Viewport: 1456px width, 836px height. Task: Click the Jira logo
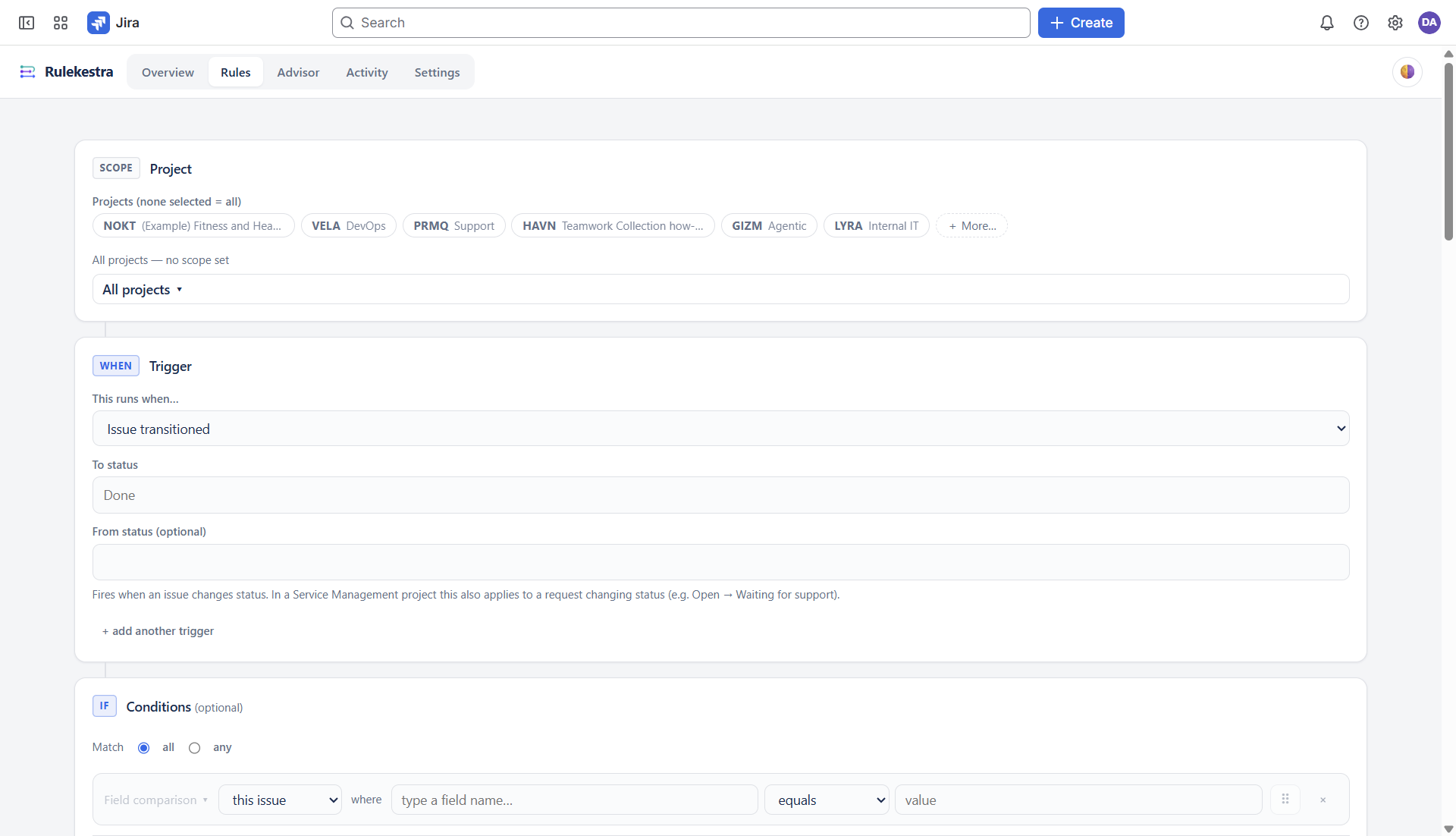(113, 23)
